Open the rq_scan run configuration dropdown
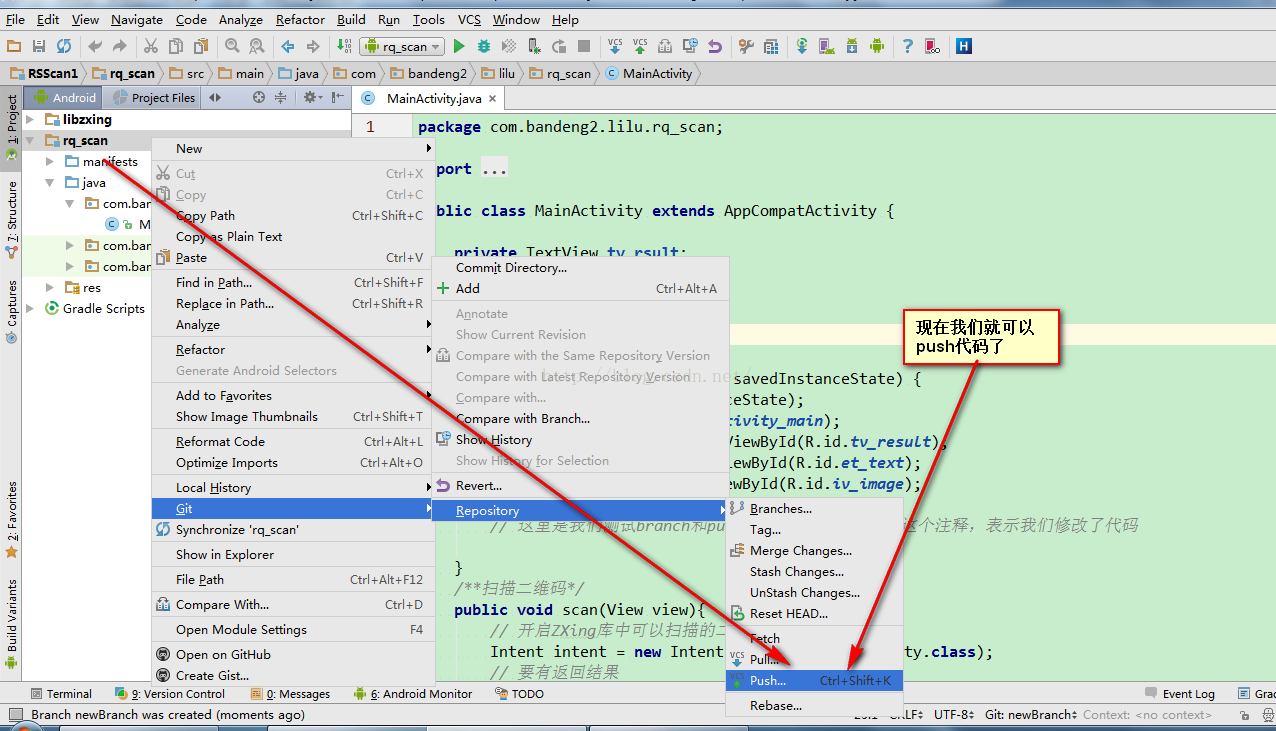 pyautogui.click(x=401, y=46)
